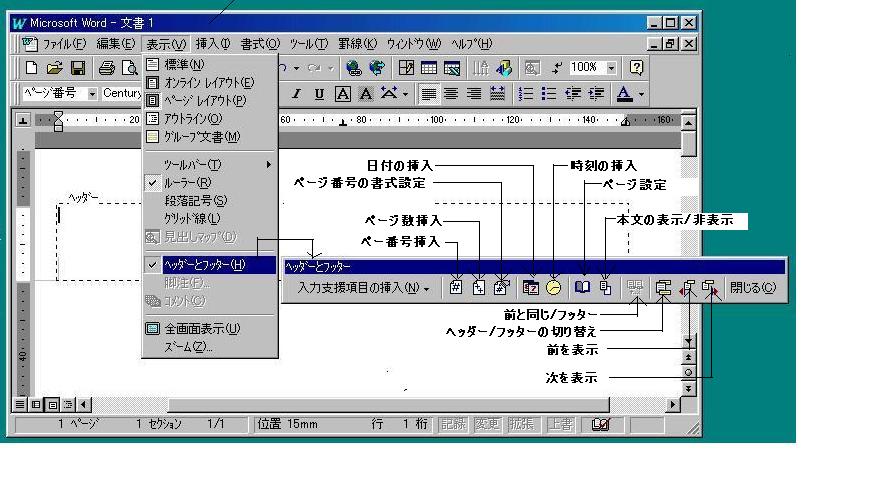Click the vertical scrollbar up arrow
The image size is (895, 478).
[689, 122]
